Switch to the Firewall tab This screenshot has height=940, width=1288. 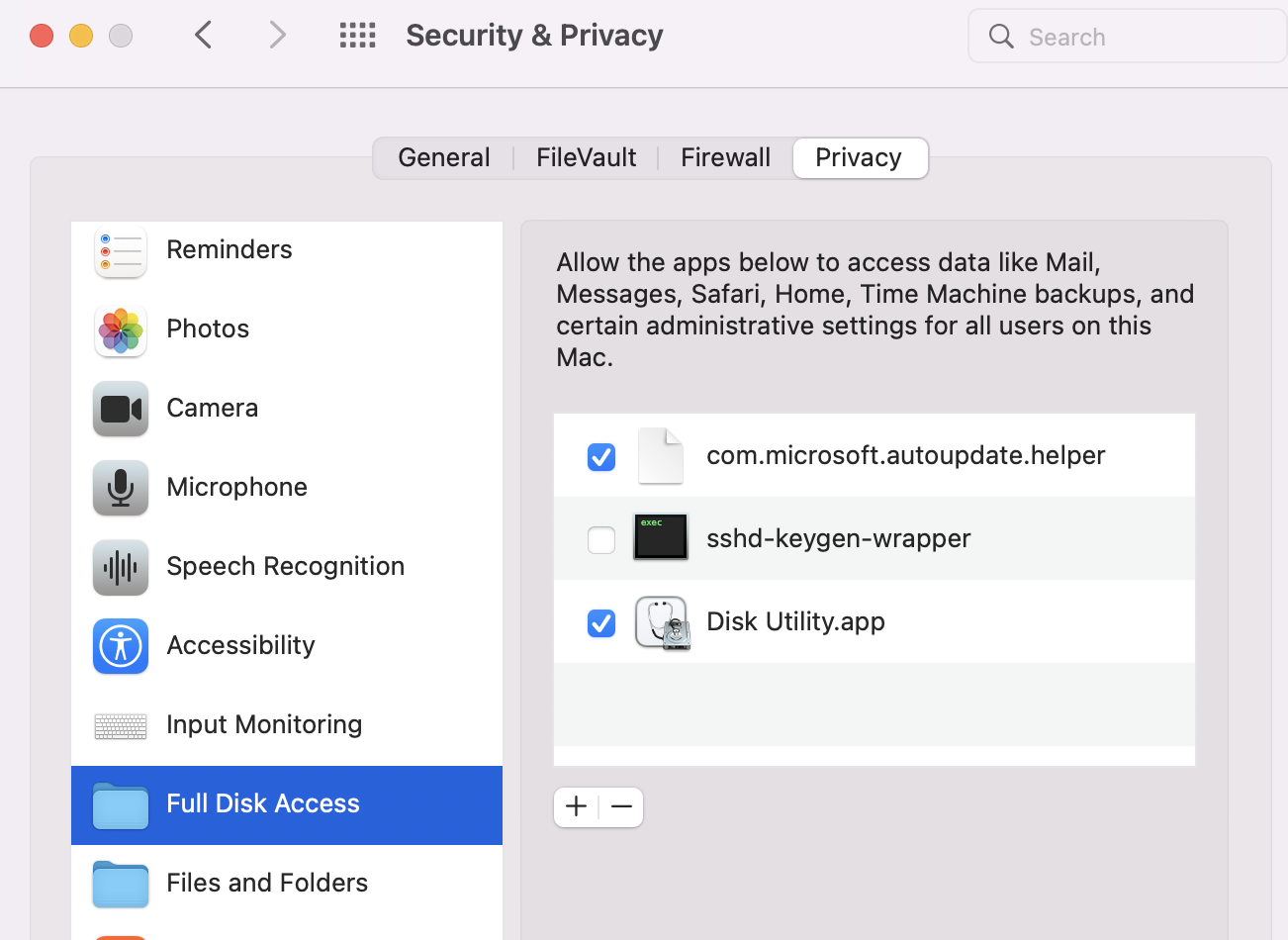click(725, 158)
